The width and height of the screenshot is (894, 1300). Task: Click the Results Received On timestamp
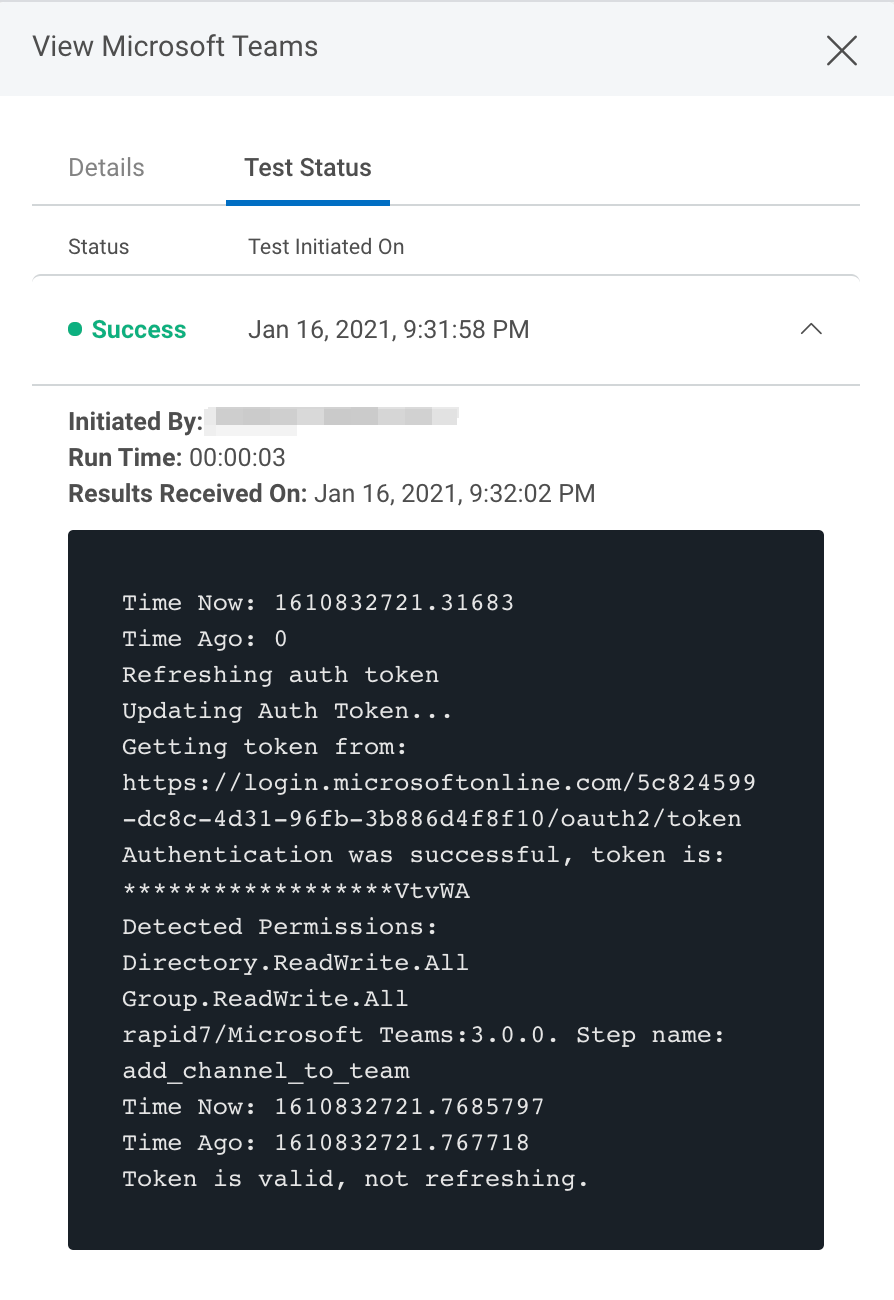coord(454,494)
